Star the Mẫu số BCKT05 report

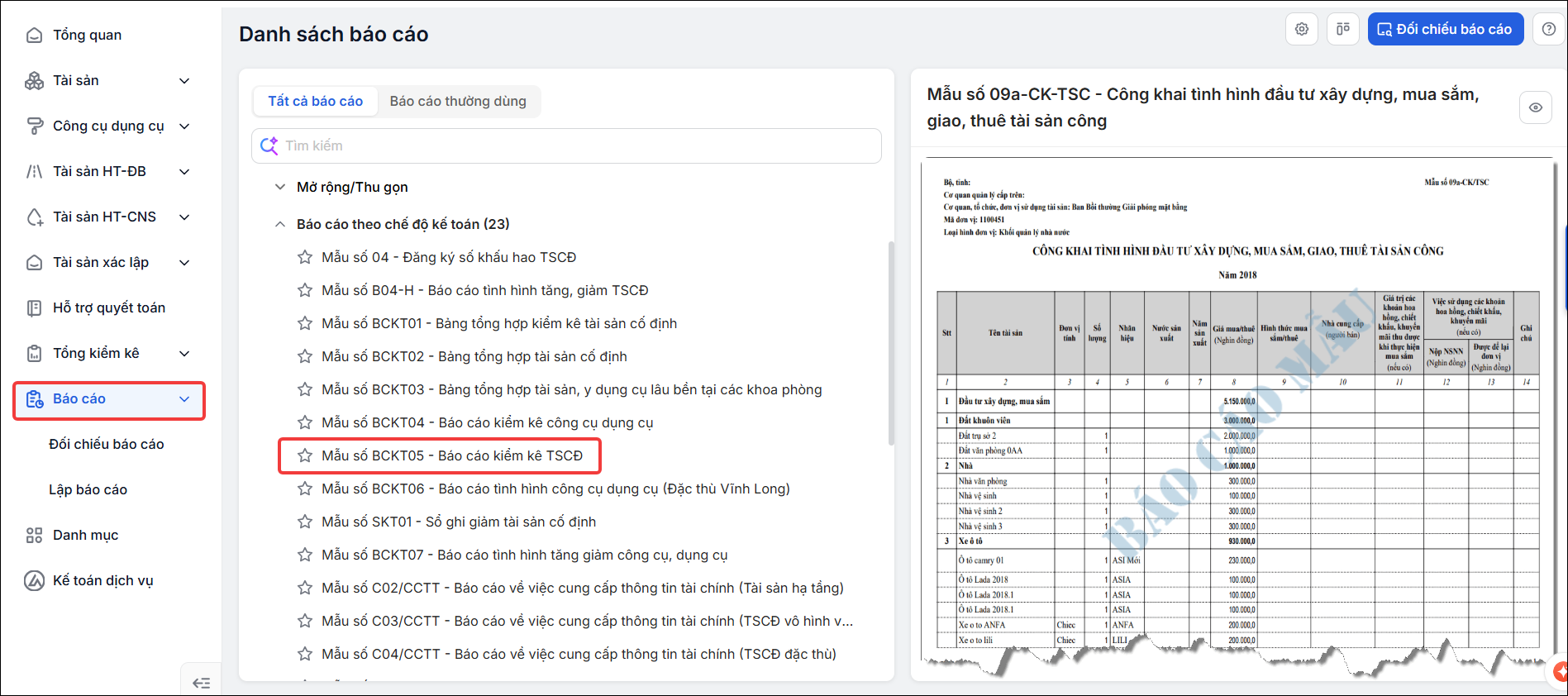(305, 455)
